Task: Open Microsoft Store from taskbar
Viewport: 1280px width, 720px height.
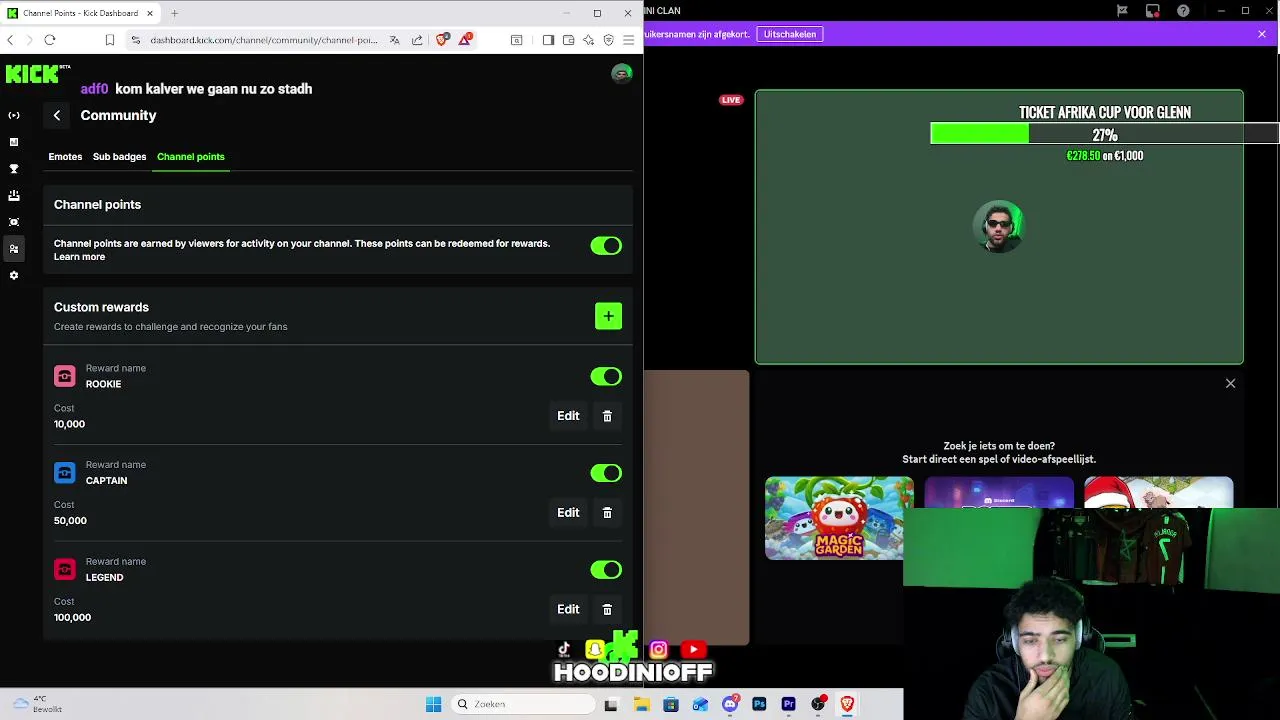Action: pos(671,704)
